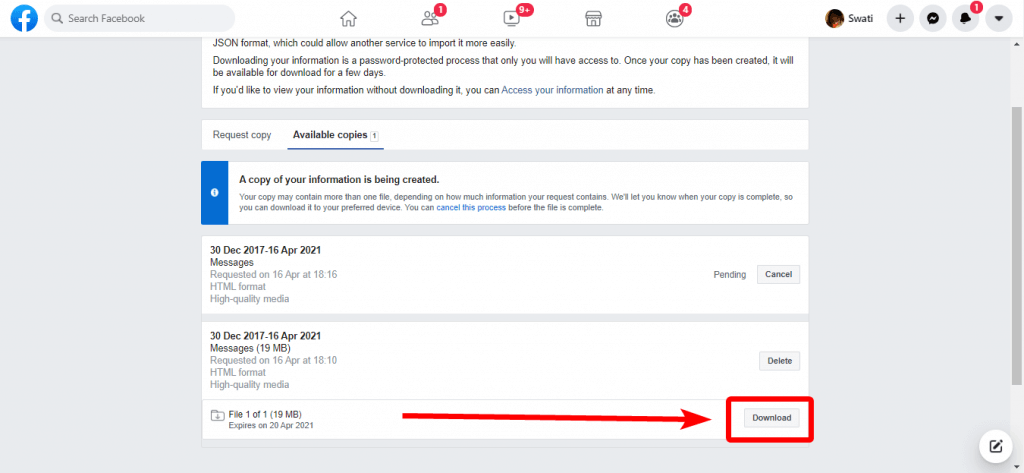The width and height of the screenshot is (1024, 473).
Task: Cancel the pending Messages request
Action: point(778,274)
